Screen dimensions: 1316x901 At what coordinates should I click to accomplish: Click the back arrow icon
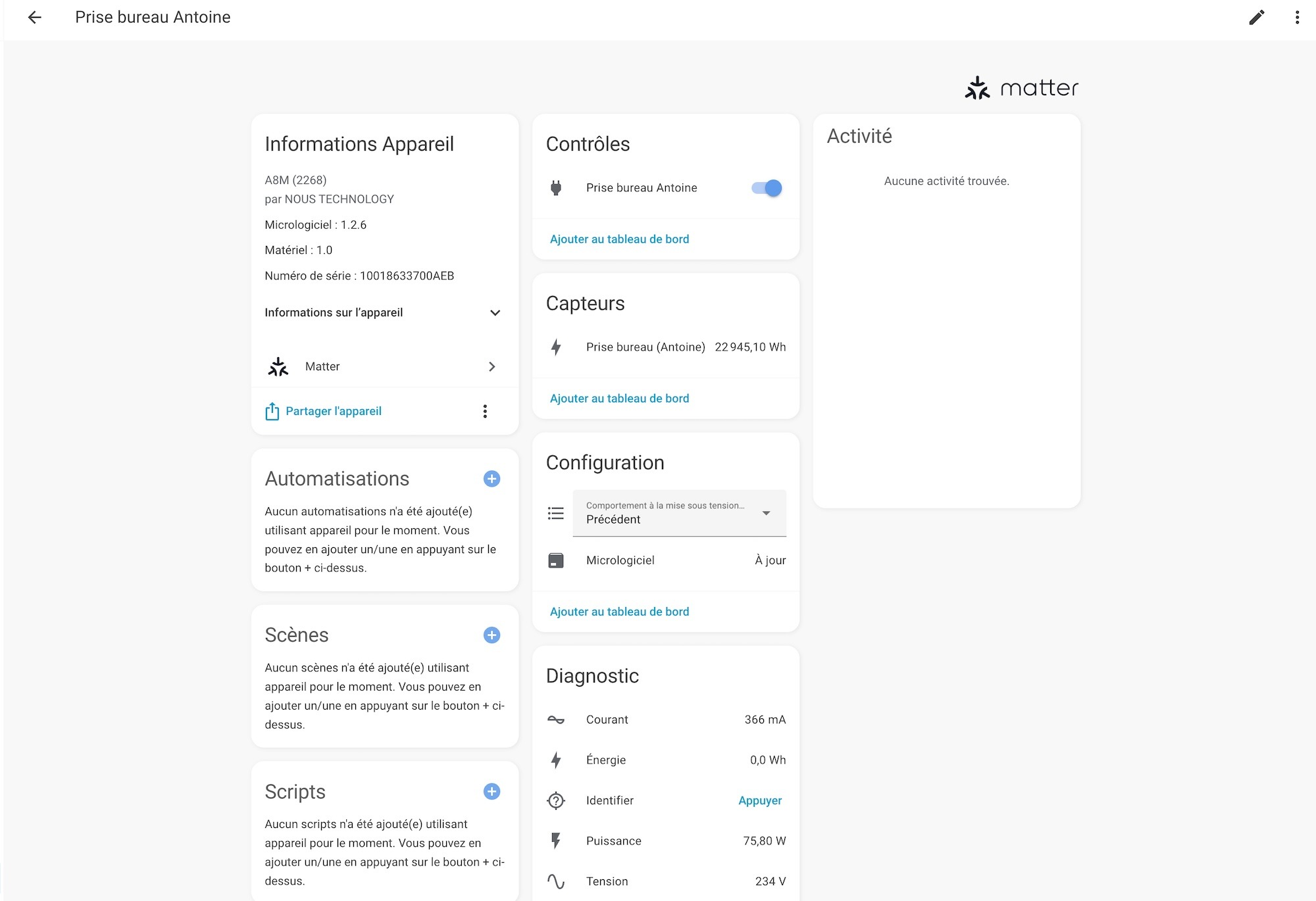(x=35, y=18)
